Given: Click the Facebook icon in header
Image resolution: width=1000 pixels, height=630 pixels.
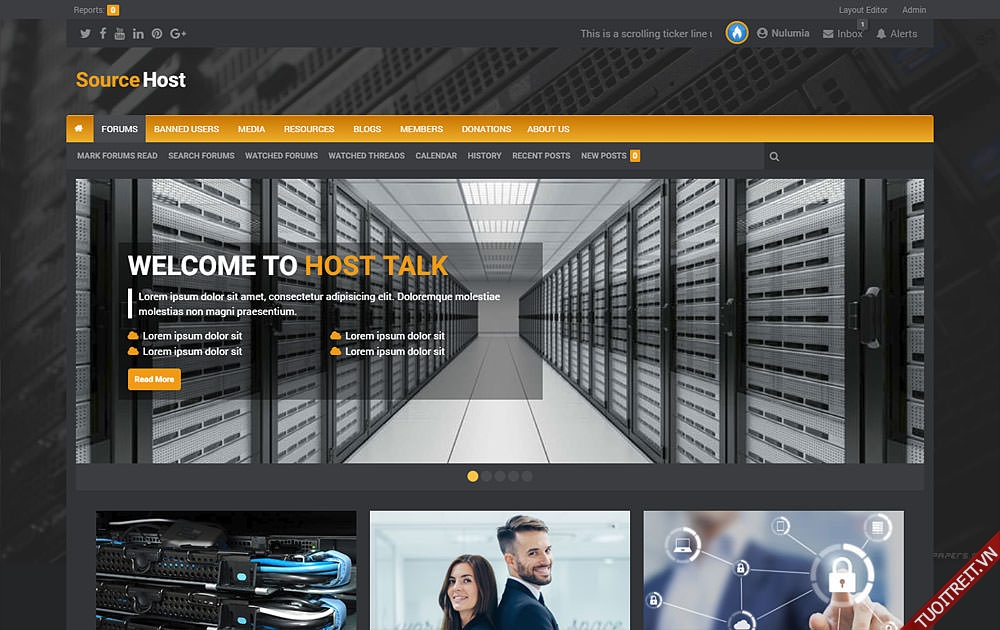Looking at the screenshot, I should [x=103, y=34].
